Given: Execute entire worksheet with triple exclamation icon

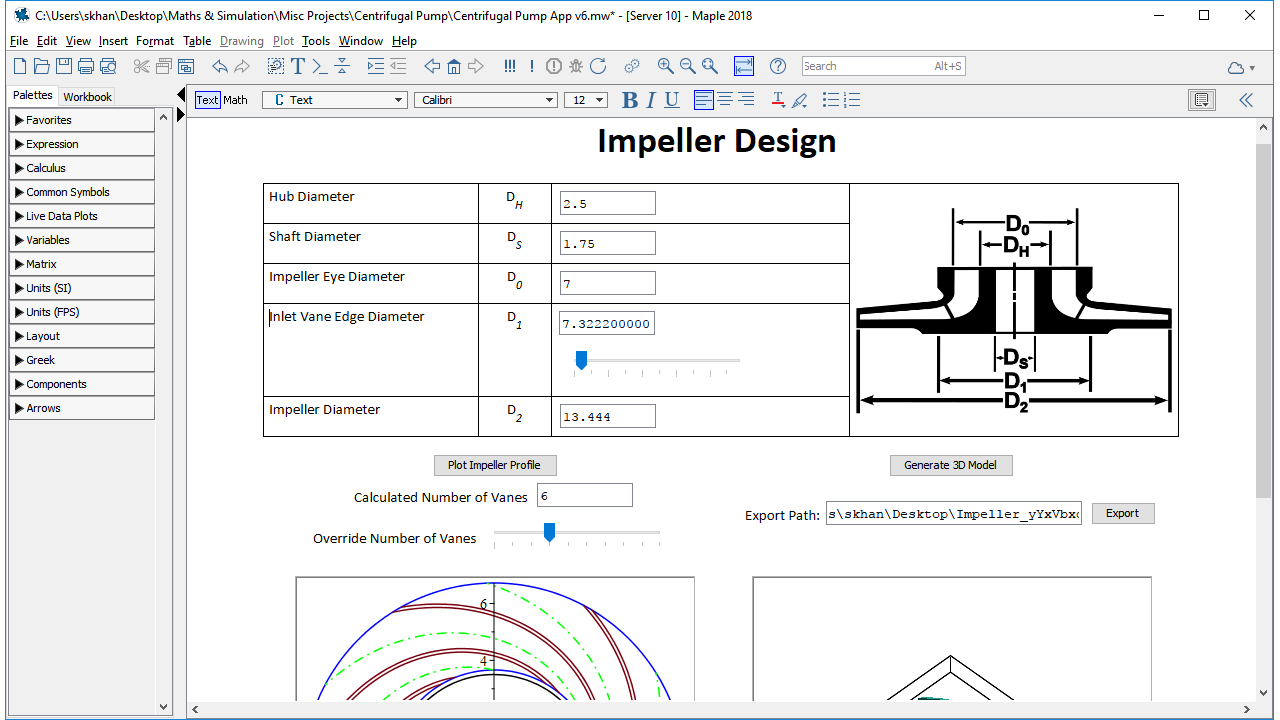Looking at the screenshot, I should tap(510, 66).
